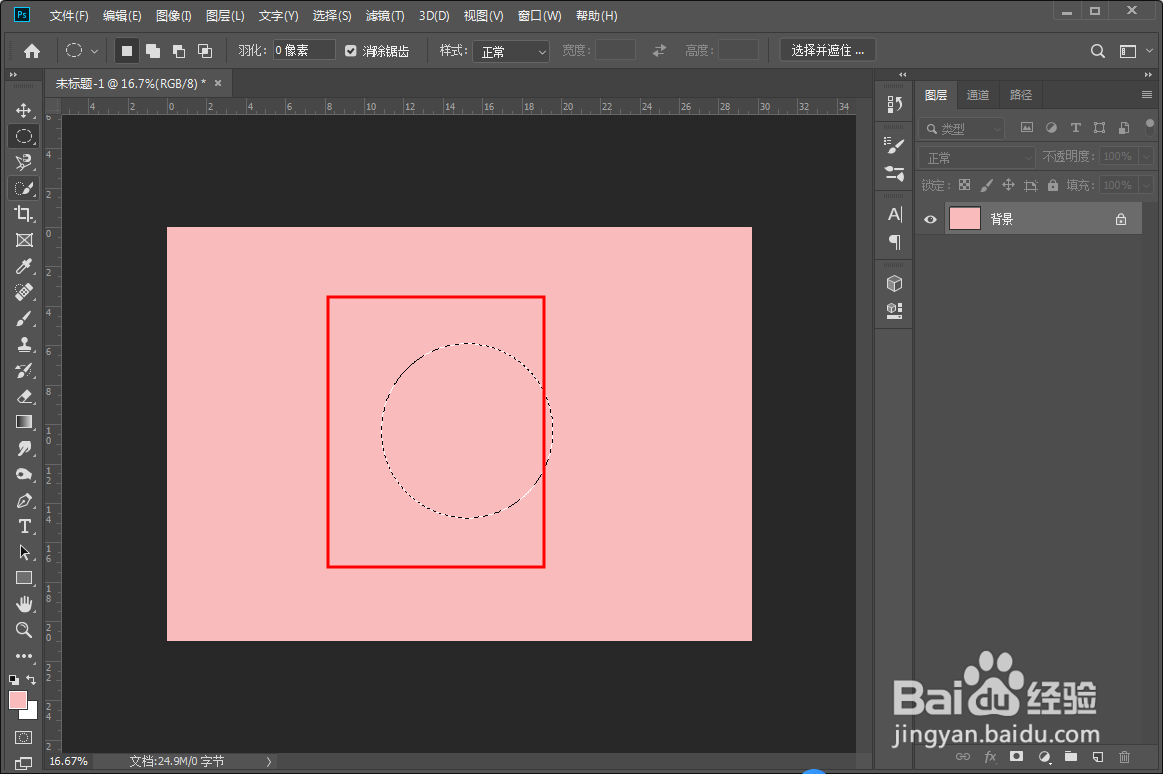
Task: Click the 选择并遮住 button
Action: click(828, 50)
